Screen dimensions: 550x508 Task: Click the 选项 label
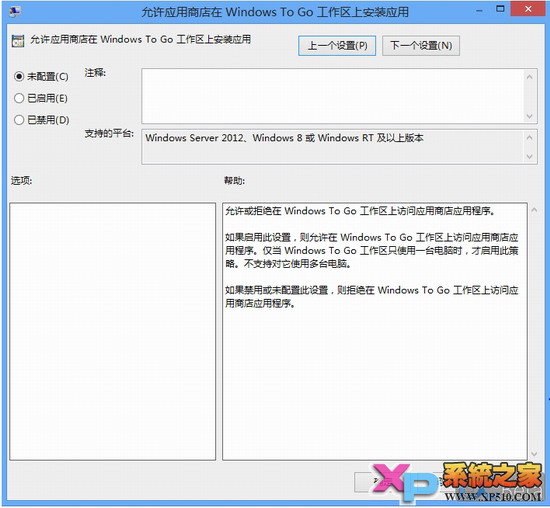tap(21, 181)
